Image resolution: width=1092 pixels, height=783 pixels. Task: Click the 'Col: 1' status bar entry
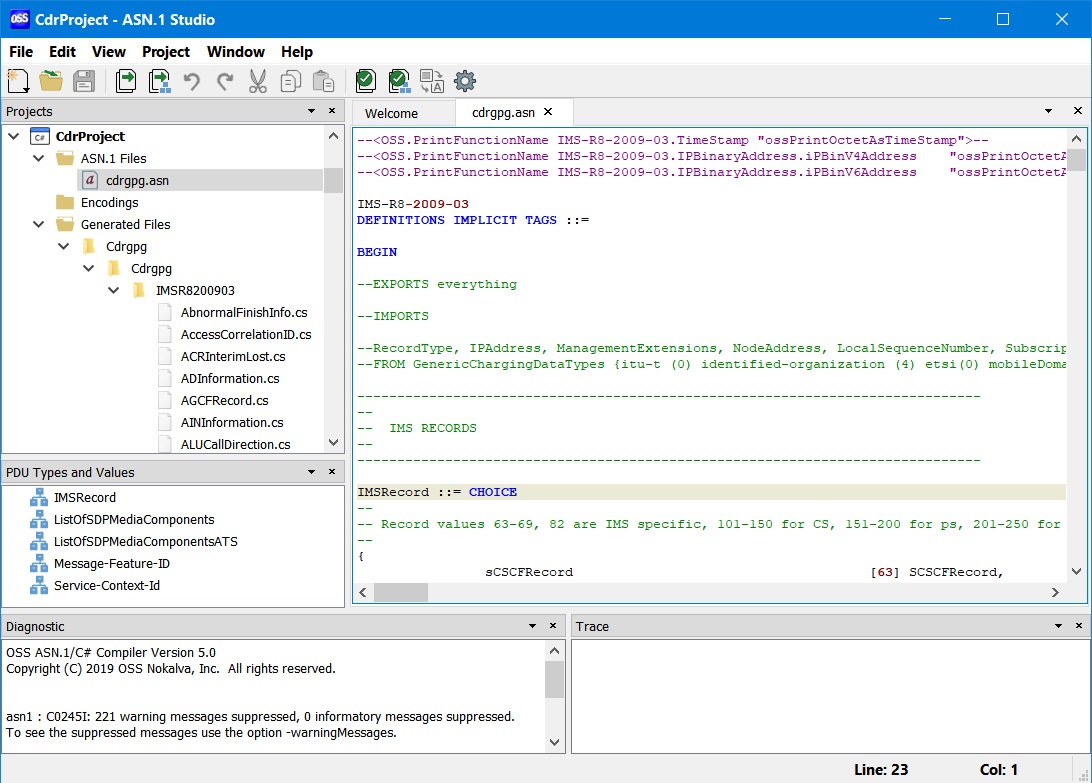tap(999, 770)
